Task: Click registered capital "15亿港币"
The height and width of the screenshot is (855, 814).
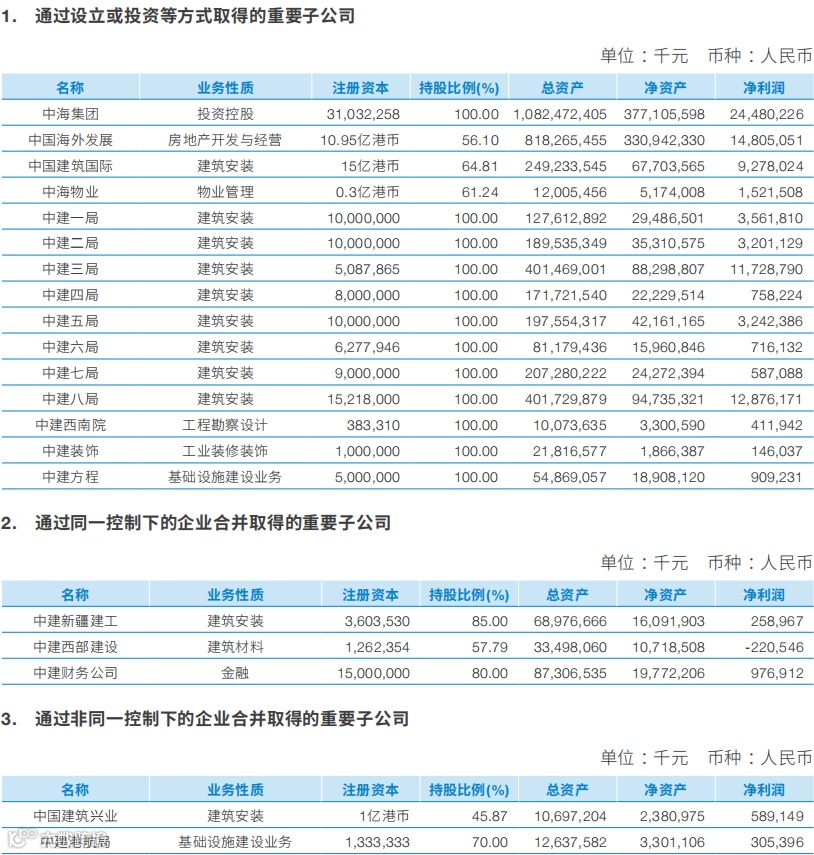Action: [x=370, y=166]
